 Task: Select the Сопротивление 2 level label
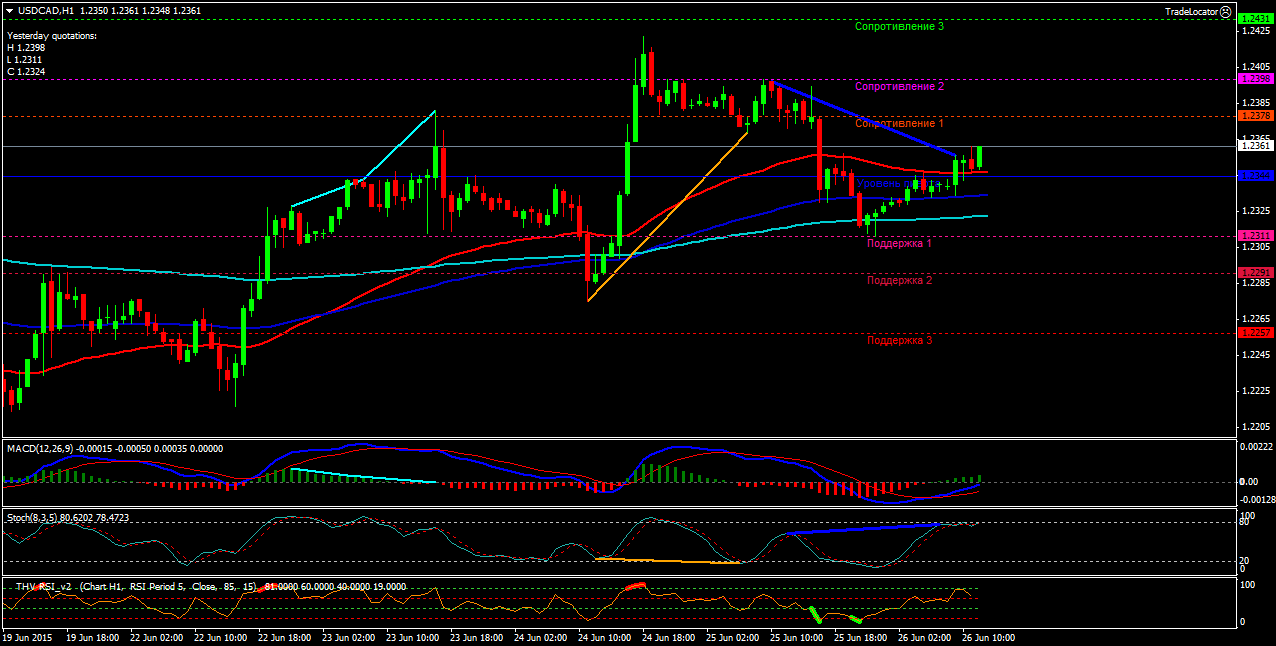click(900, 86)
